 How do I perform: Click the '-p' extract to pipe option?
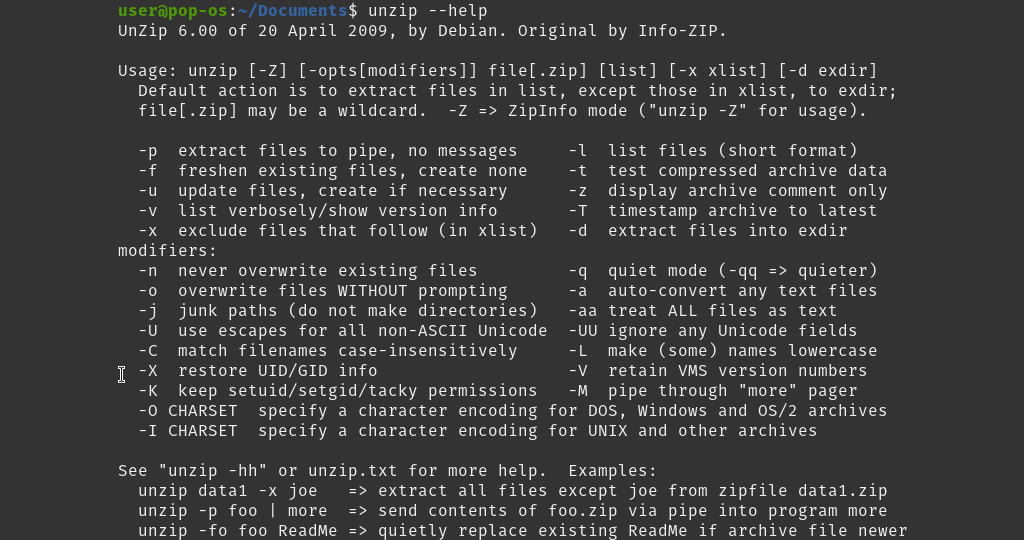point(328,151)
